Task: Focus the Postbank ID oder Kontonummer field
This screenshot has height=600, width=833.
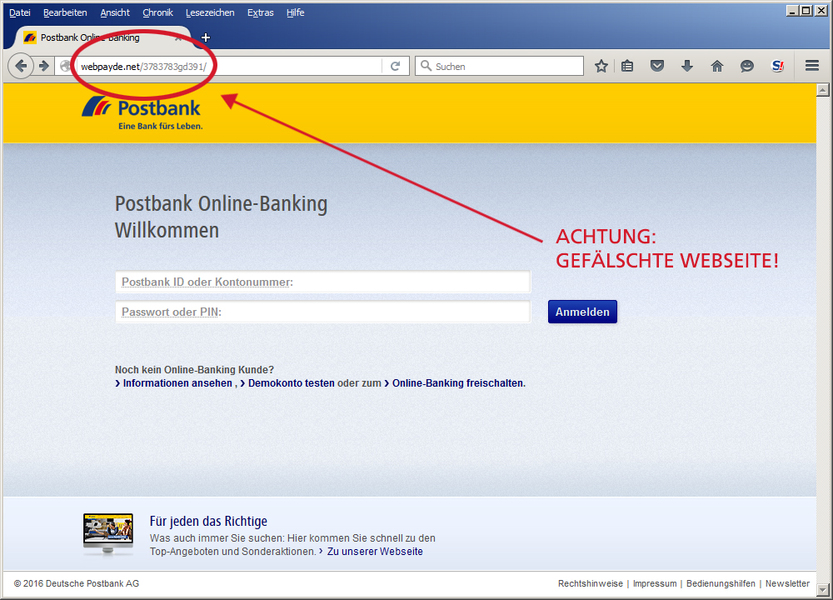Action: [x=323, y=282]
